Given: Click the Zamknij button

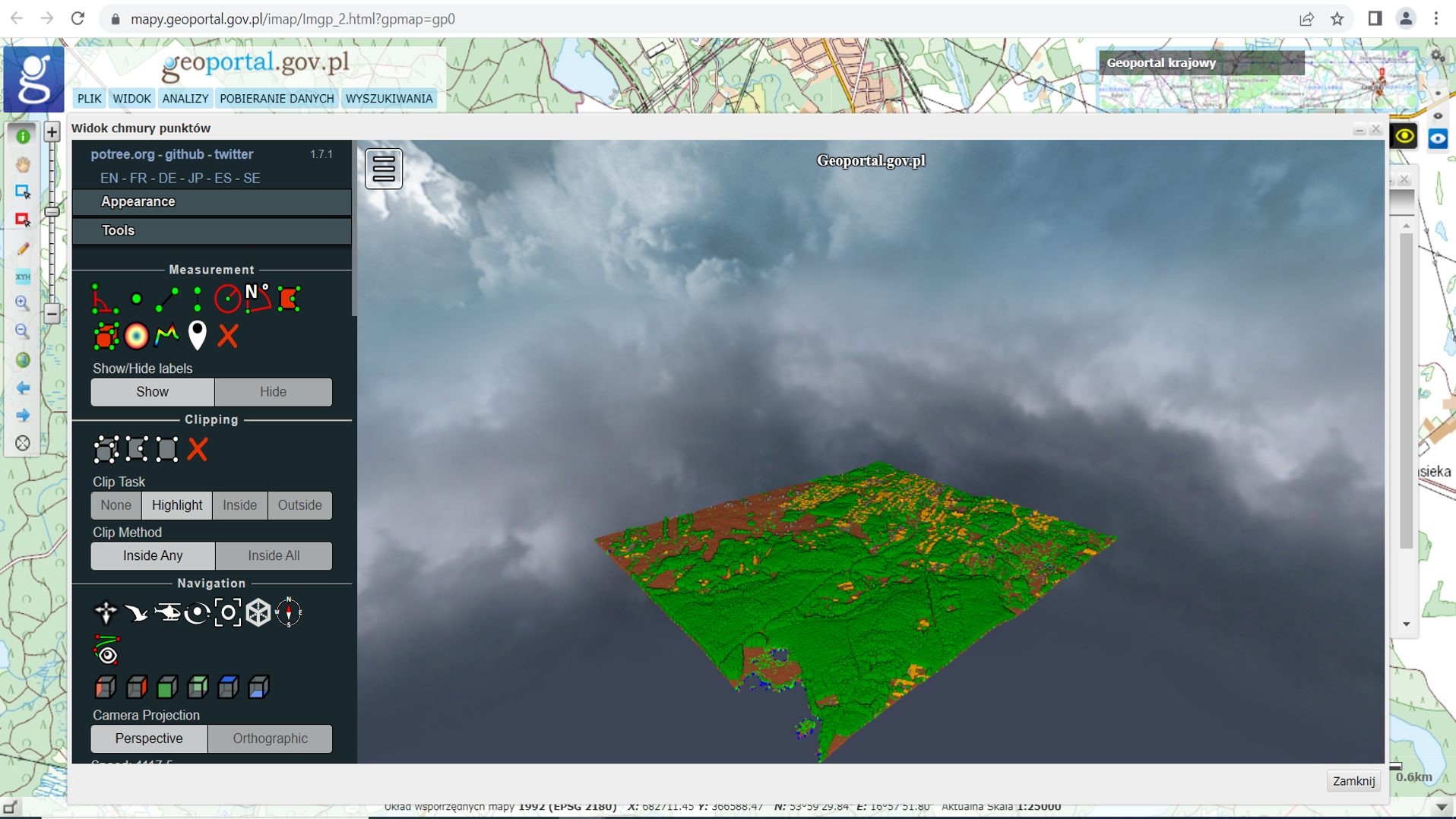Looking at the screenshot, I should pyautogui.click(x=1353, y=781).
